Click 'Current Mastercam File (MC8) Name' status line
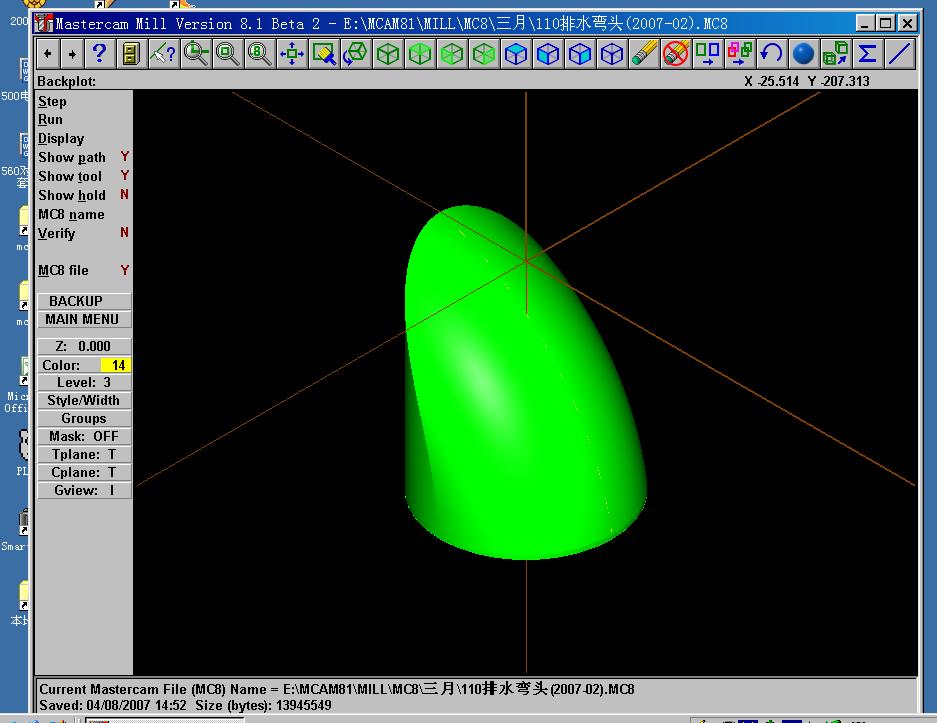This screenshot has height=723, width=937. [336, 689]
